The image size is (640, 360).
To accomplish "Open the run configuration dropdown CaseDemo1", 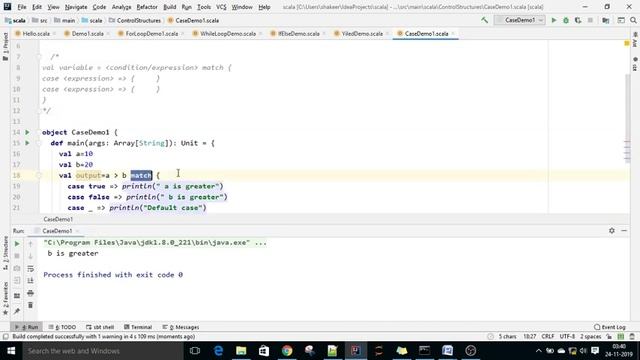I will point(519,20).
